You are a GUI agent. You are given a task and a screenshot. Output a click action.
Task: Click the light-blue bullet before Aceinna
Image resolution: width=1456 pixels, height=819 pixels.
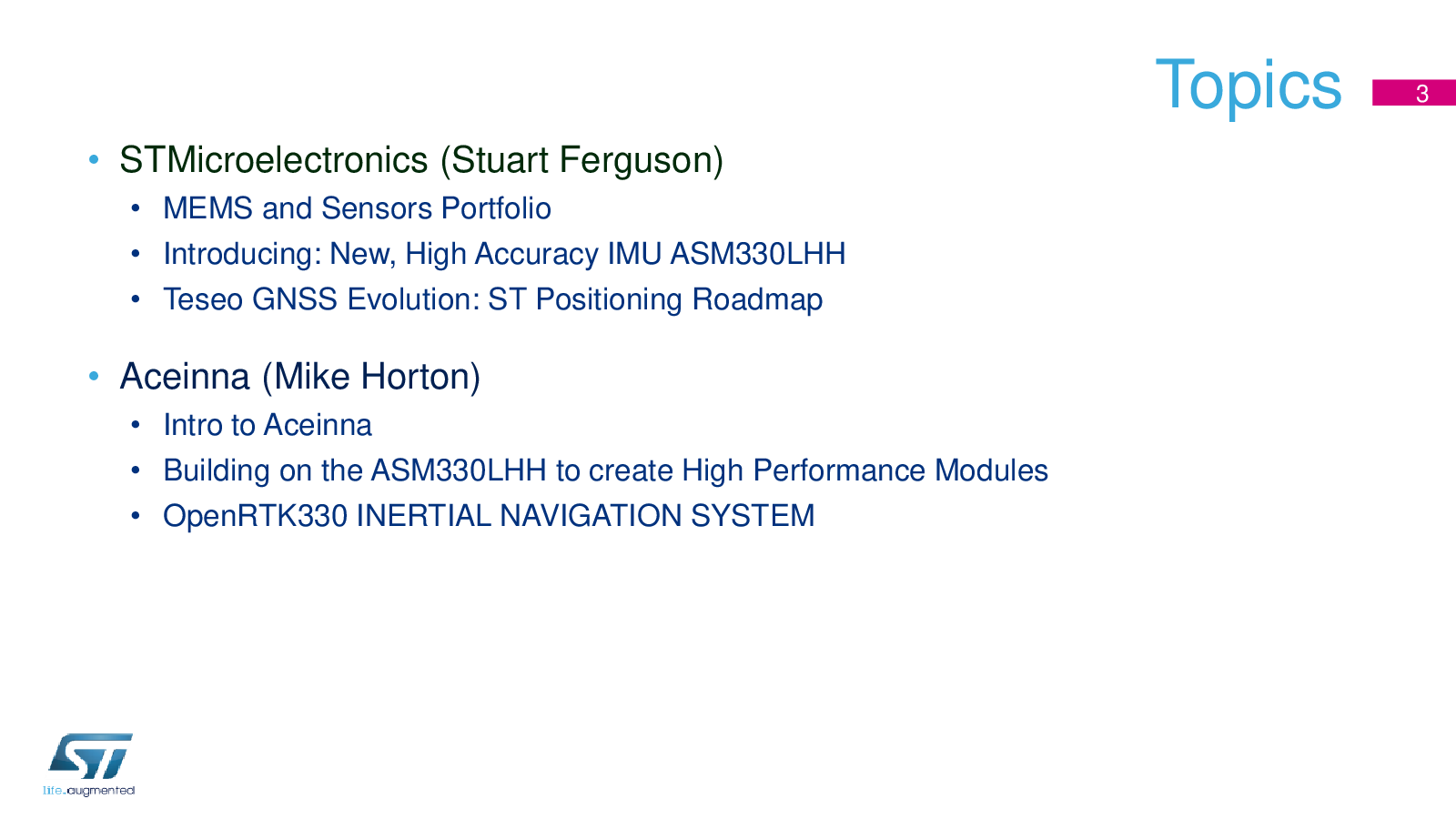pyautogui.click(x=94, y=378)
